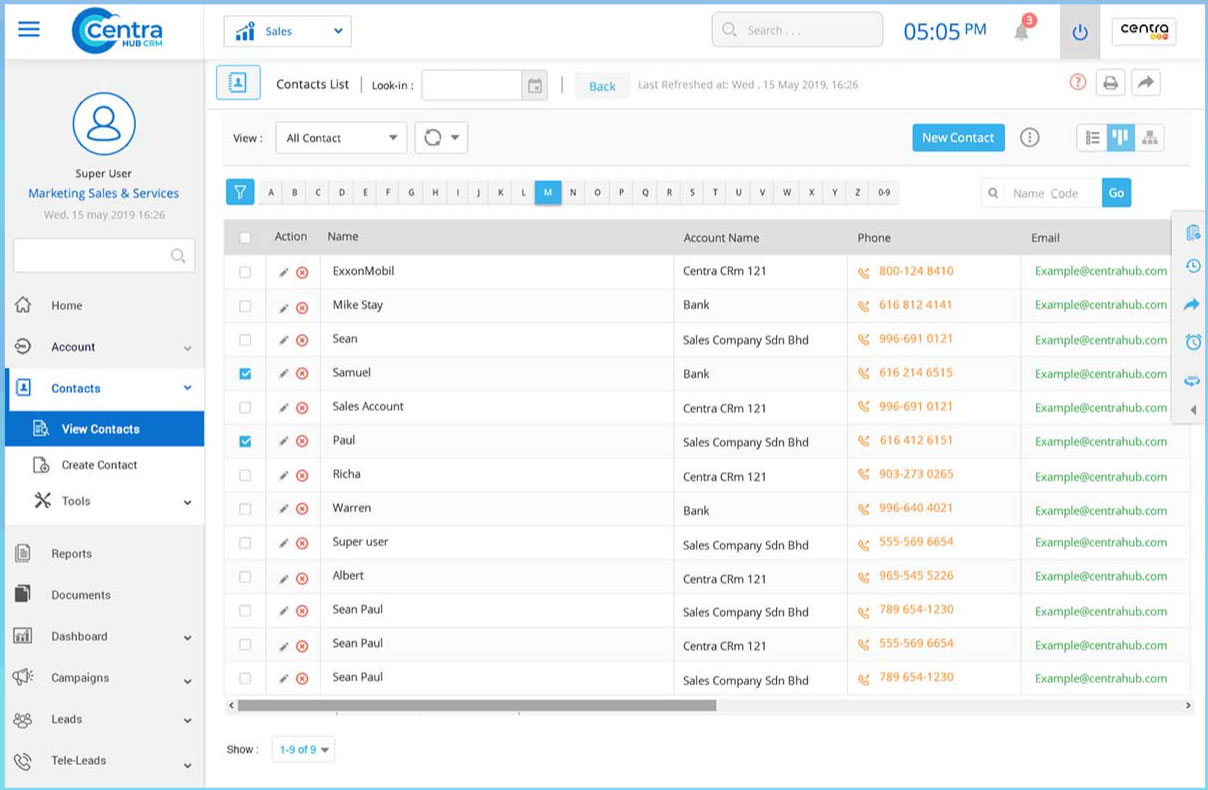Check the checkbox for Mike Stay's row
Viewport: 1208px width, 790px height.
point(245,306)
